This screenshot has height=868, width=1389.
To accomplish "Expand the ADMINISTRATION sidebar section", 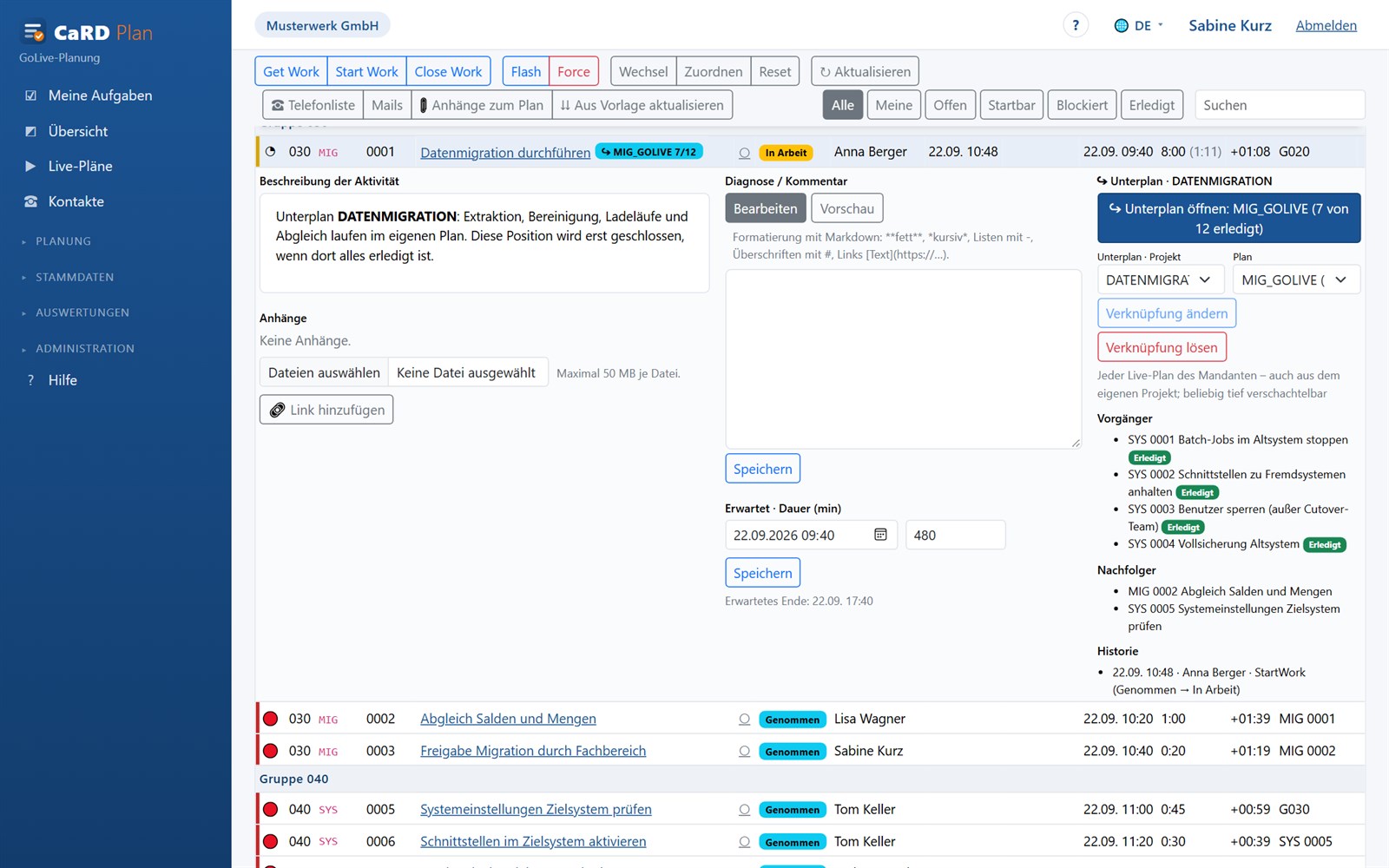I will (85, 348).
